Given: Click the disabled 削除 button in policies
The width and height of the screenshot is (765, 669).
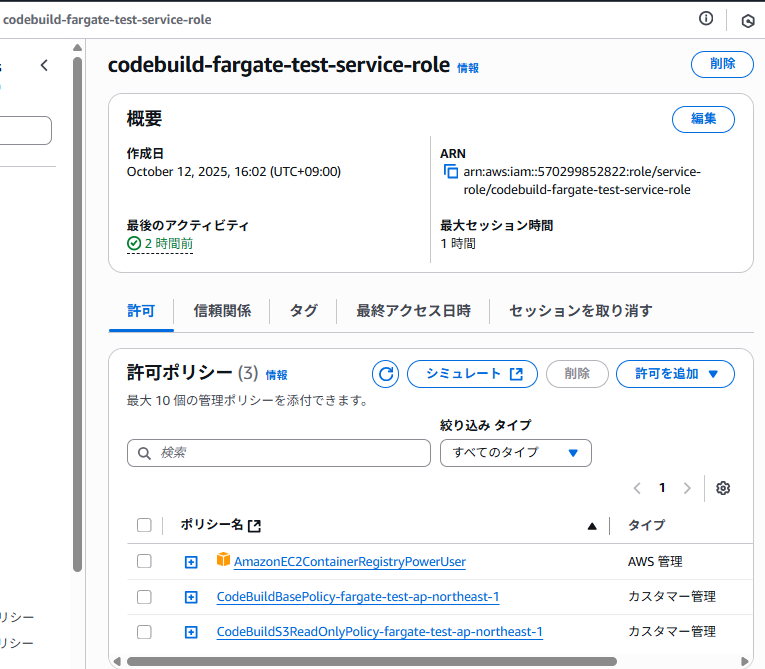Looking at the screenshot, I should pyautogui.click(x=577, y=374).
